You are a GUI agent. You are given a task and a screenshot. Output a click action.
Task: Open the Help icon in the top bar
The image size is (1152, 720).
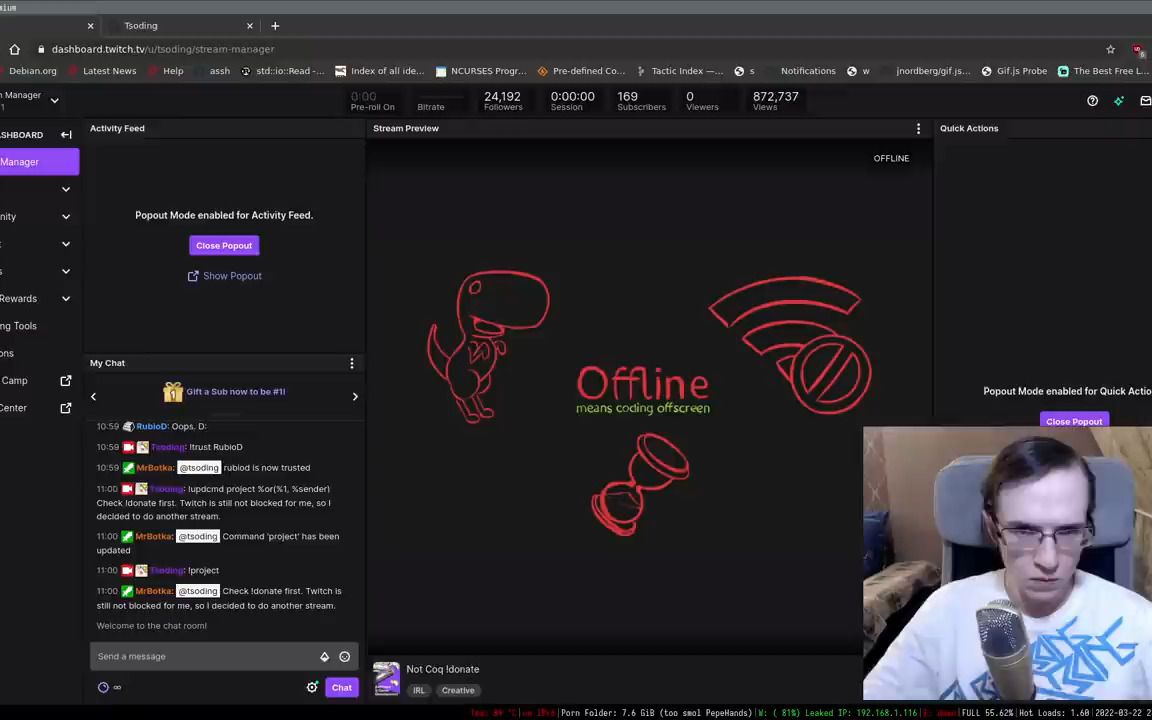pyautogui.click(x=1092, y=100)
